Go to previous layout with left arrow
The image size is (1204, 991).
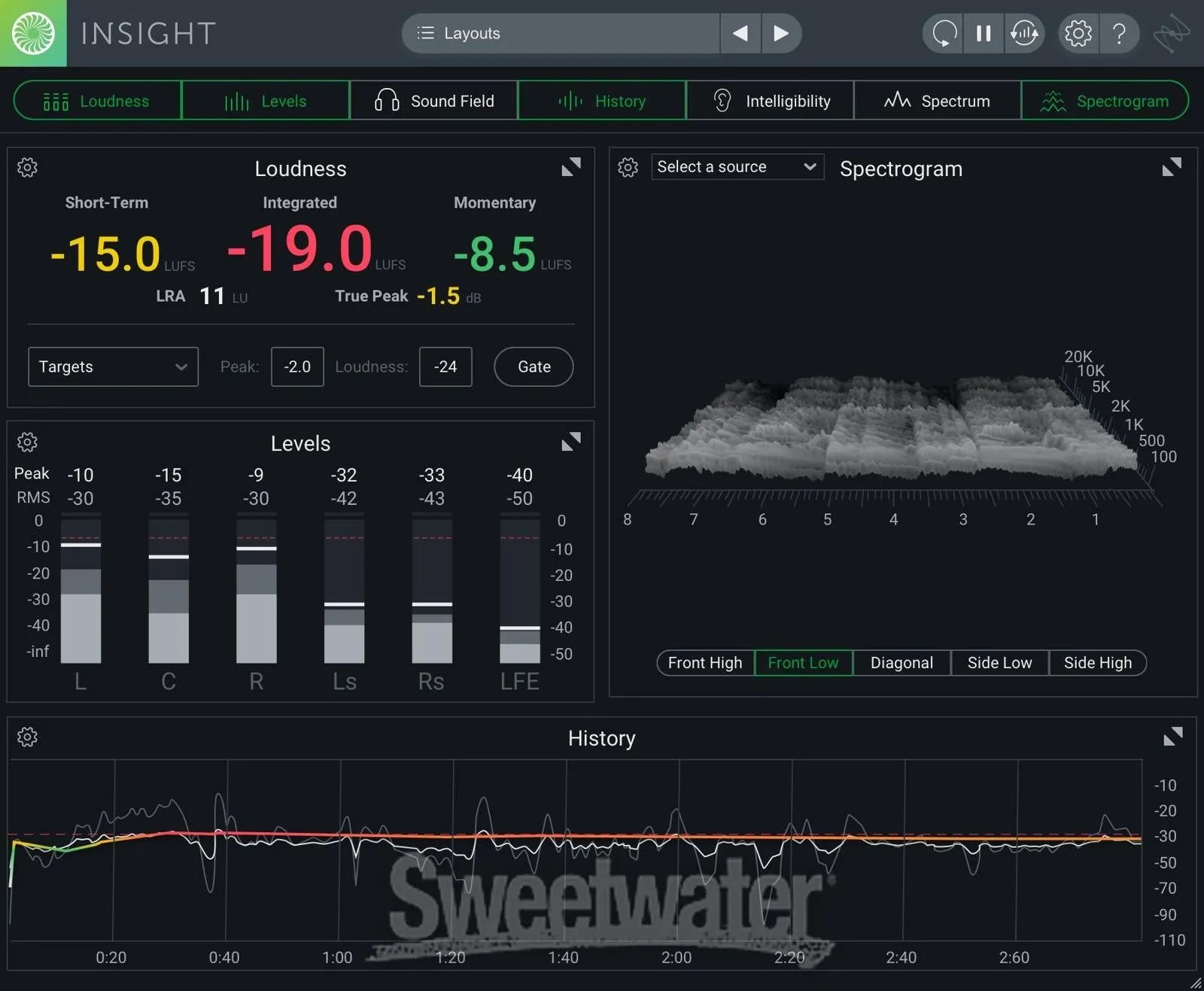click(740, 33)
